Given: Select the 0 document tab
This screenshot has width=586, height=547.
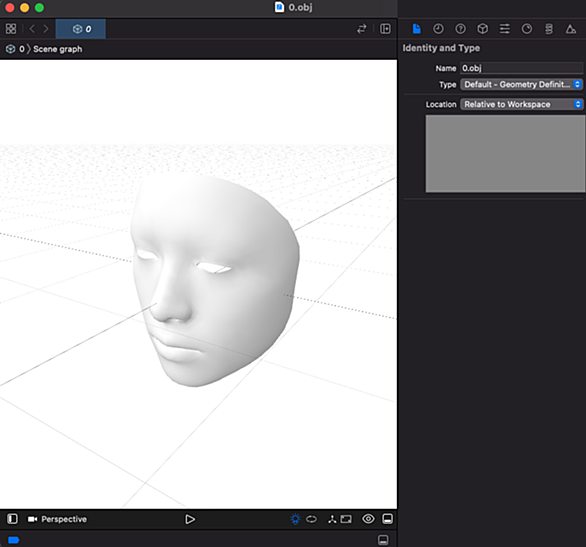Looking at the screenshot, I should (x=81, y=29).
